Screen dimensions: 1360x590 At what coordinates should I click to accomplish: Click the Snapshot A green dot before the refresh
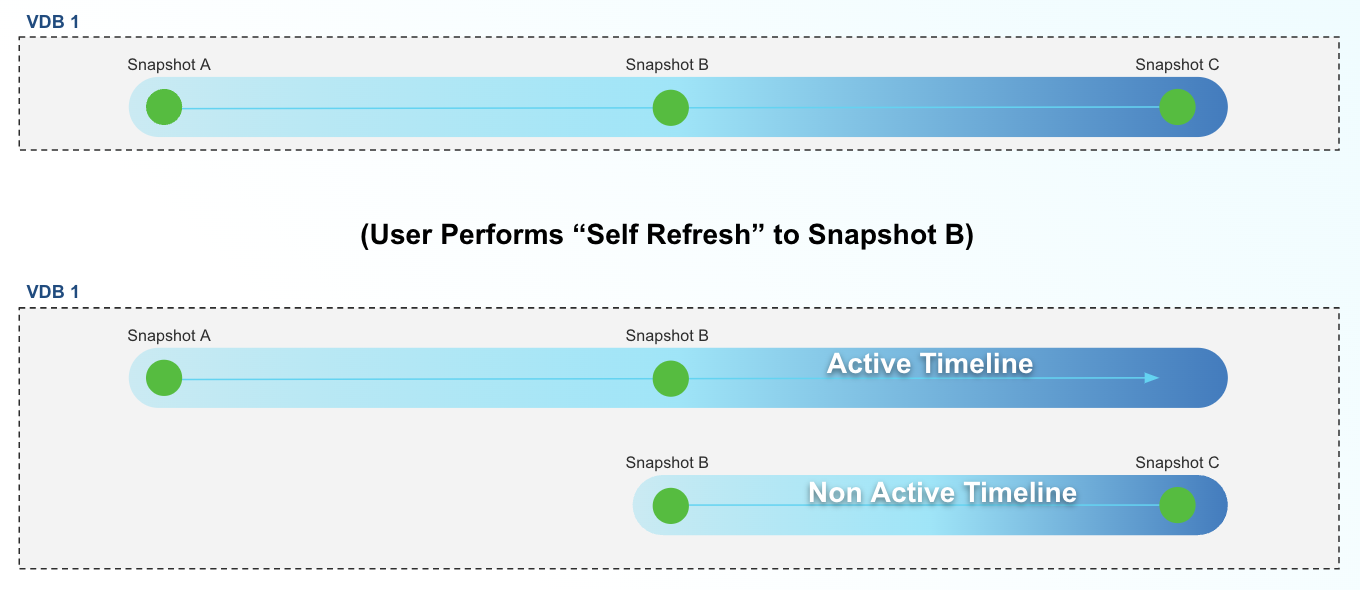164,107
